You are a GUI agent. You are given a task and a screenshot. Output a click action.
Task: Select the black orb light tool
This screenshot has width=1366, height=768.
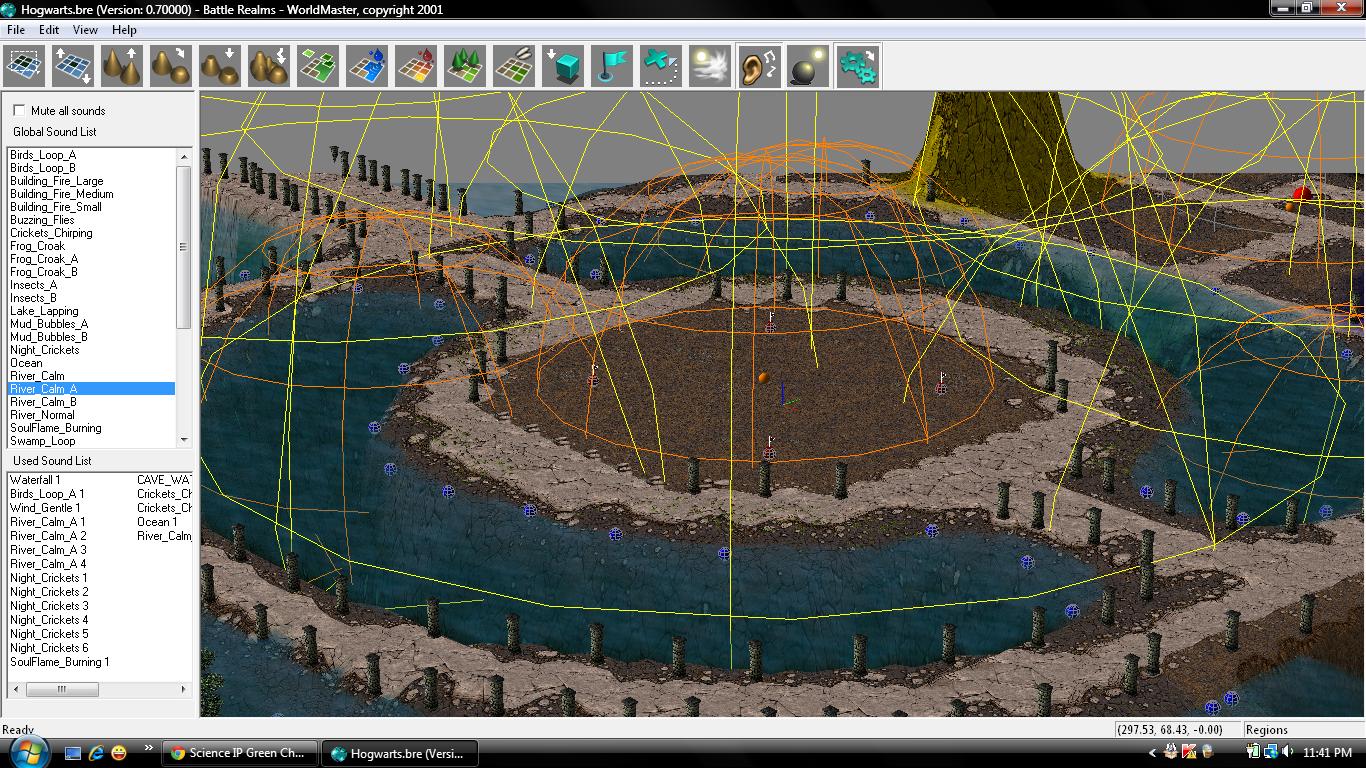coord(808,66)
